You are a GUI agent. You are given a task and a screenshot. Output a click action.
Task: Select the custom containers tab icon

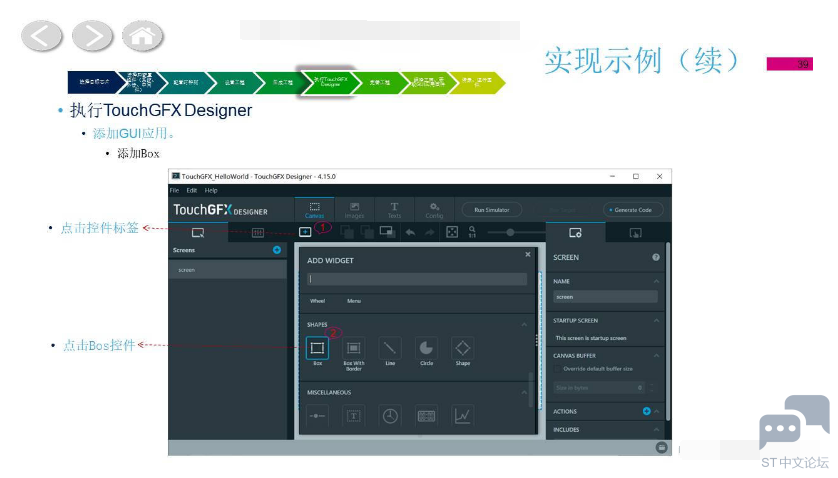pyautogui.click(x=258, y=233)
